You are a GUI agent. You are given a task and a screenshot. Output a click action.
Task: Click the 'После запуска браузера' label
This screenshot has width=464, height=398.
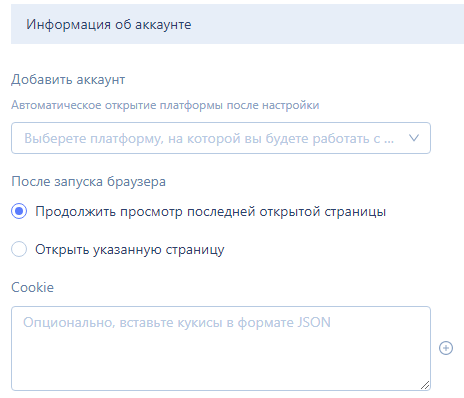88,182
